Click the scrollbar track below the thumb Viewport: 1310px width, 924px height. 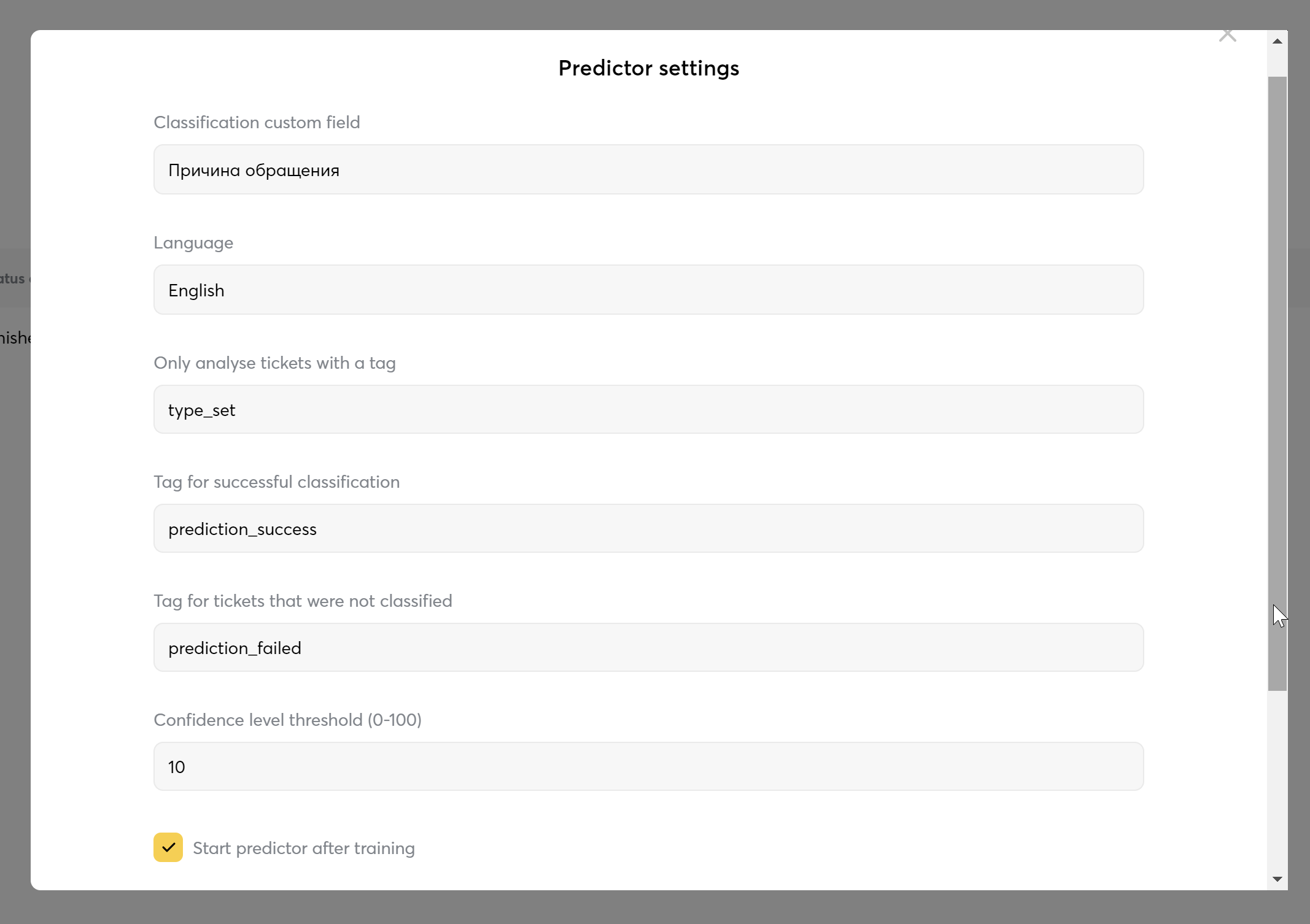(x=1277, y=779)
